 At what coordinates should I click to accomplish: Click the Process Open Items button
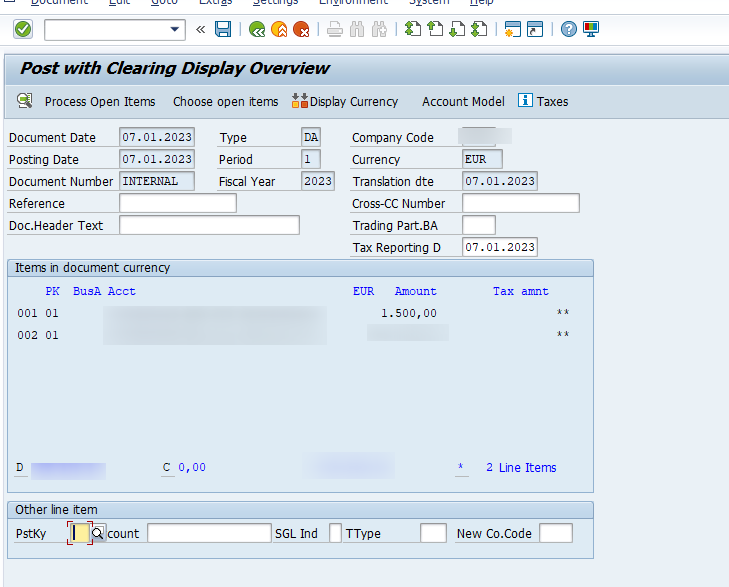coord(87,101)
